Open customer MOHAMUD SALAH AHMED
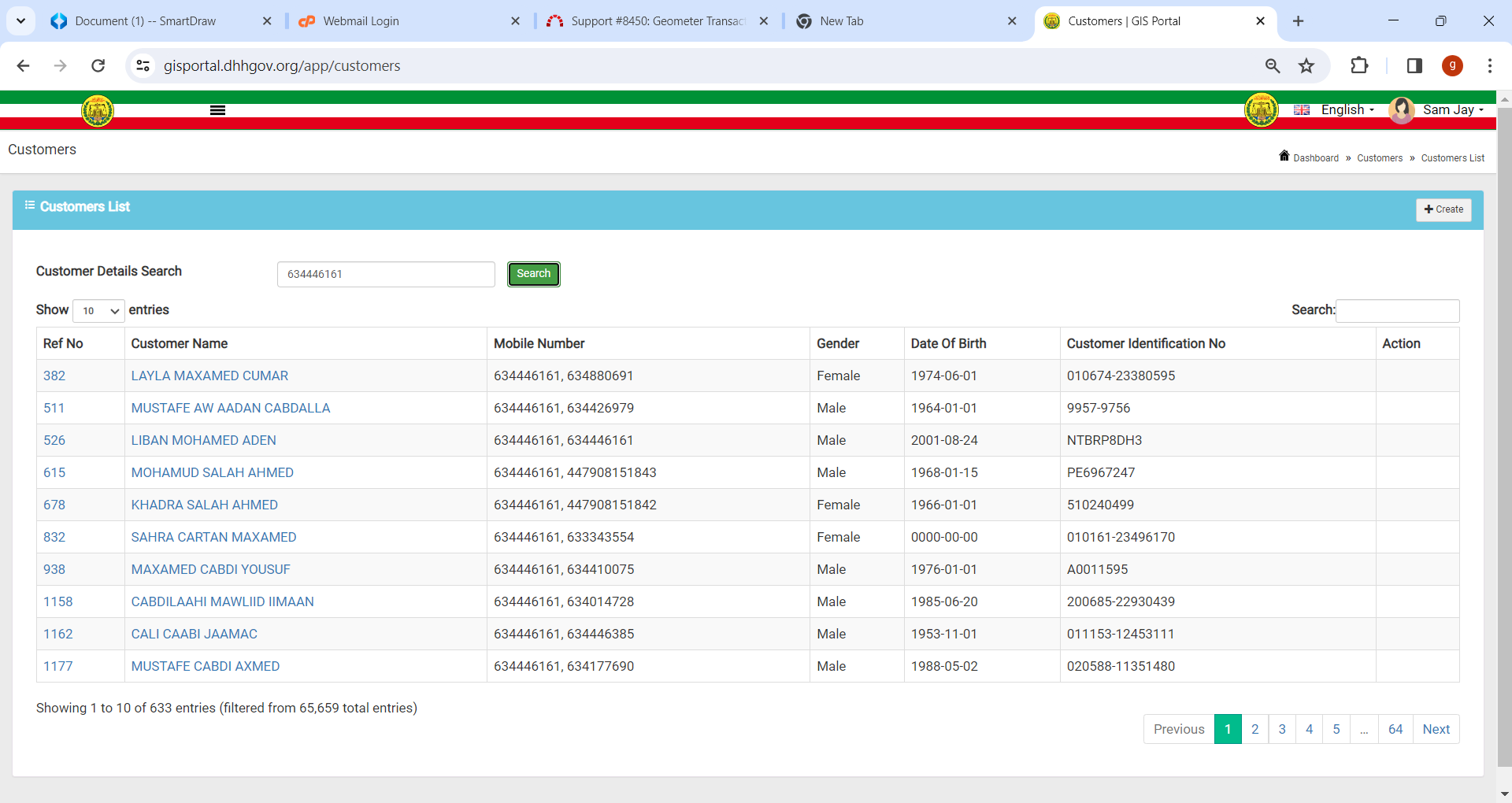 tap(212, 472)
